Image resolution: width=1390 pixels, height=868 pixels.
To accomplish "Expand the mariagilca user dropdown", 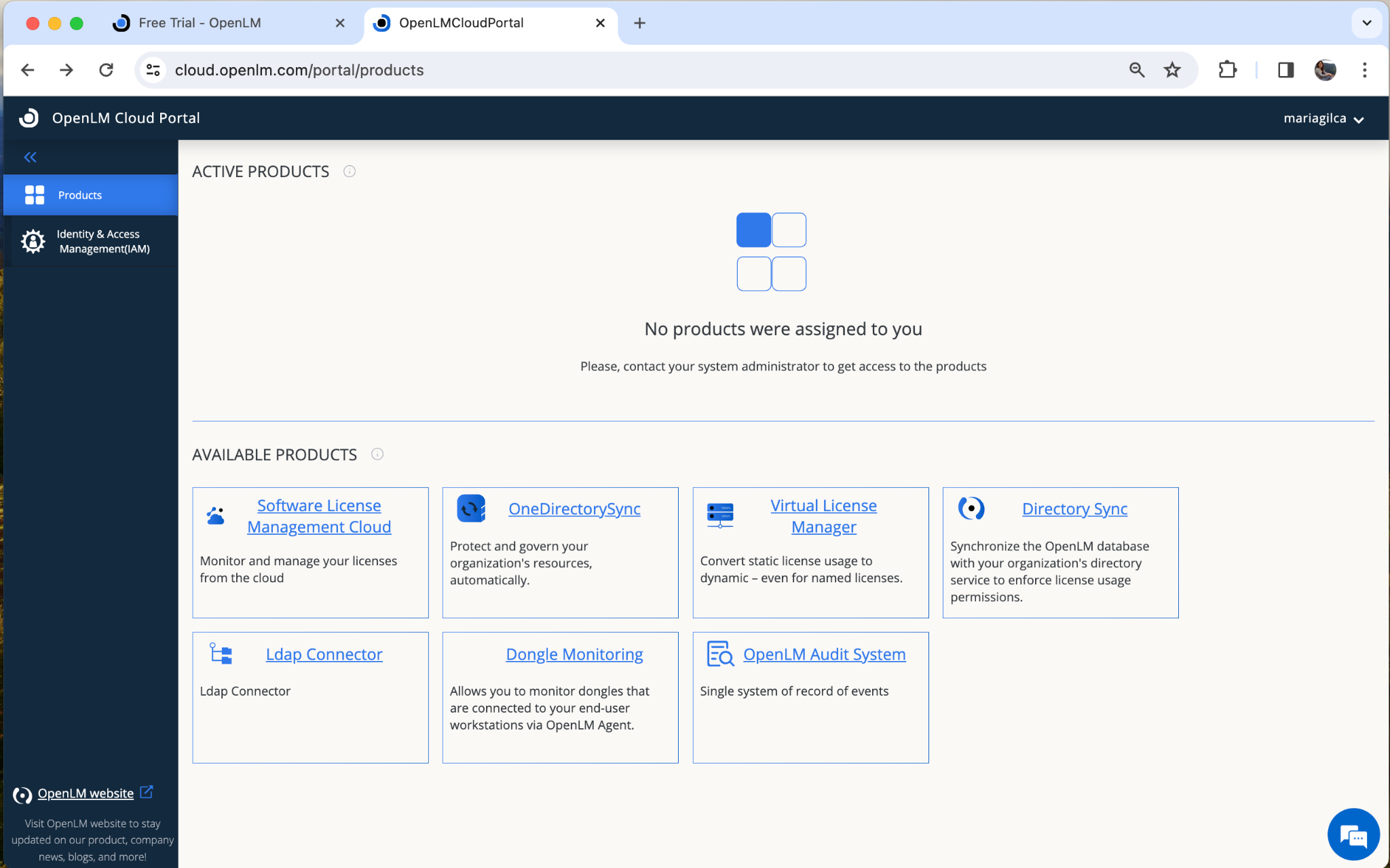I will tap(1323, 118).
